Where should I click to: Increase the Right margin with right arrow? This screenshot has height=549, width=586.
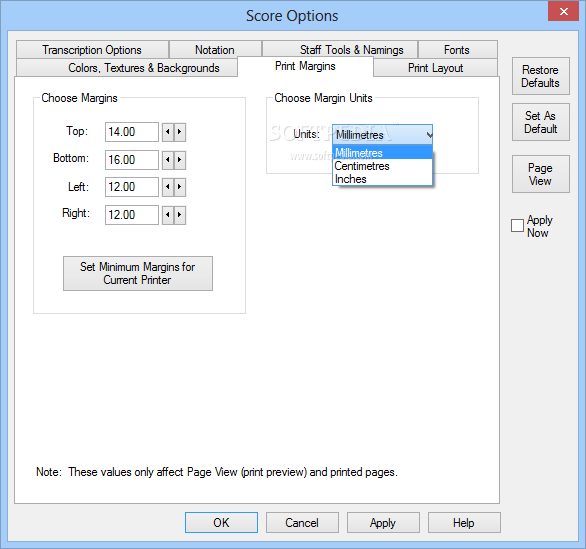(x=180, y=215)
